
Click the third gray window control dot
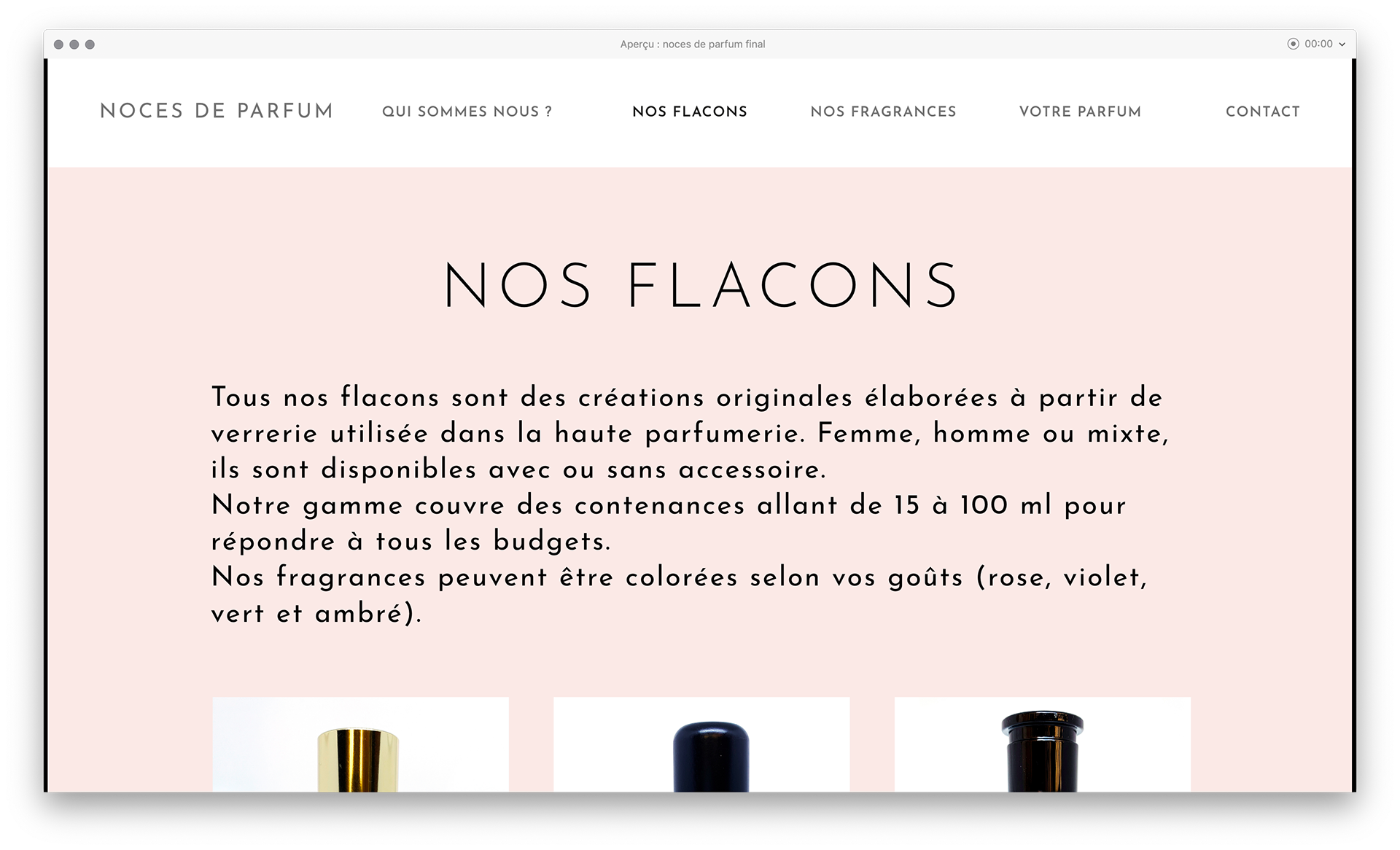90,44
